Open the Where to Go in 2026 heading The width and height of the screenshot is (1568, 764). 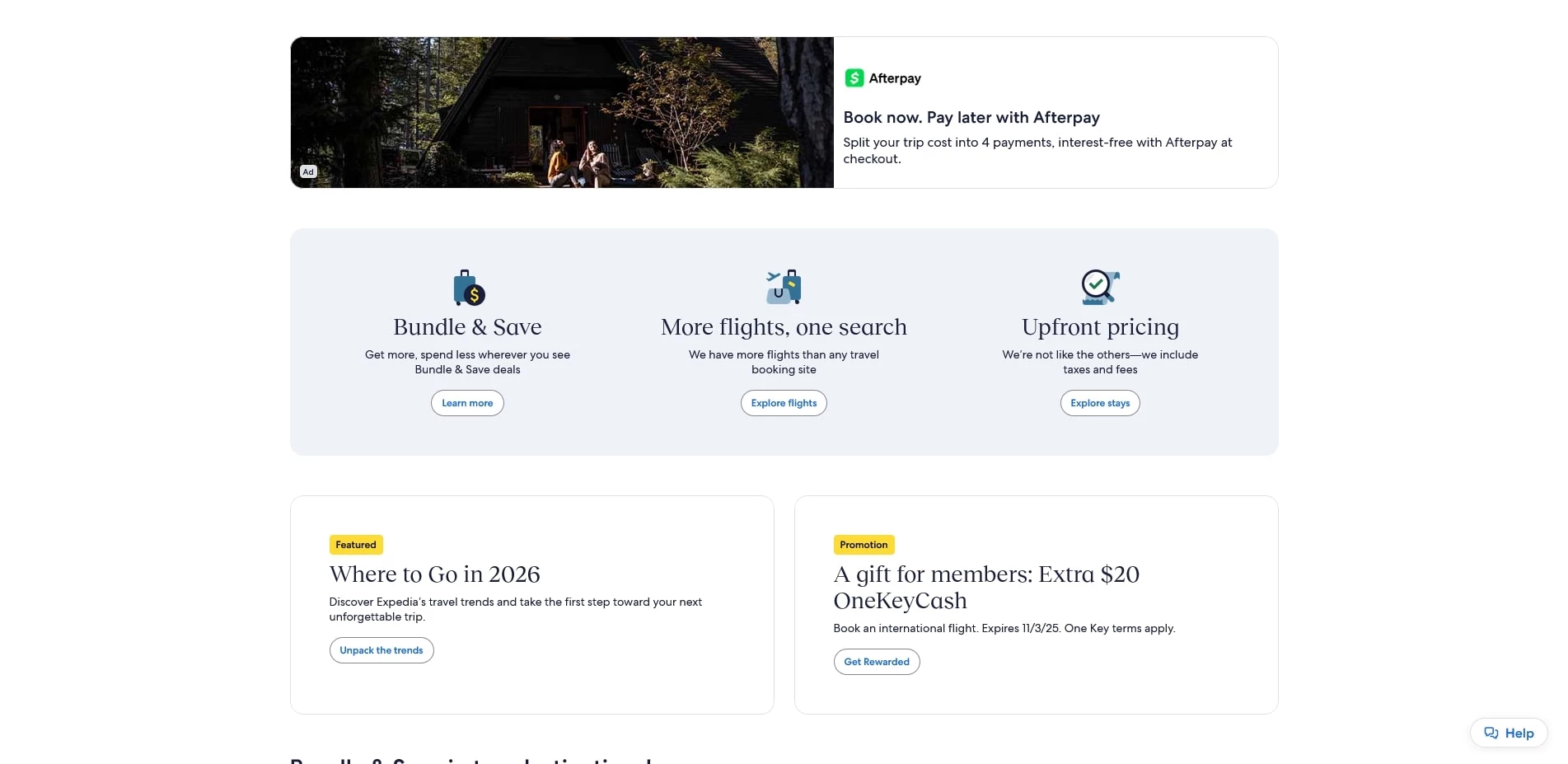point(434,574)
